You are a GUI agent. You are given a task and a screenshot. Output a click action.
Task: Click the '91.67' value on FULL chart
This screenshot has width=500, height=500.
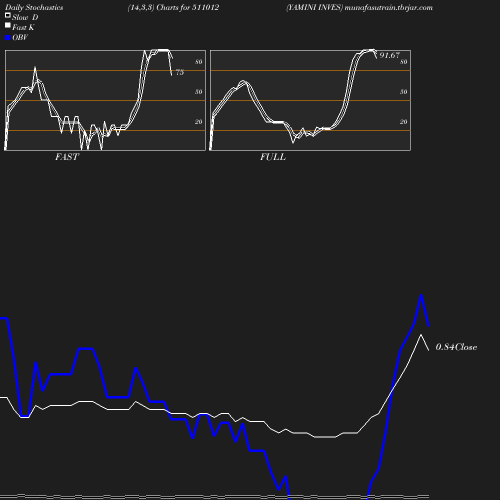(x=389, y=55)
